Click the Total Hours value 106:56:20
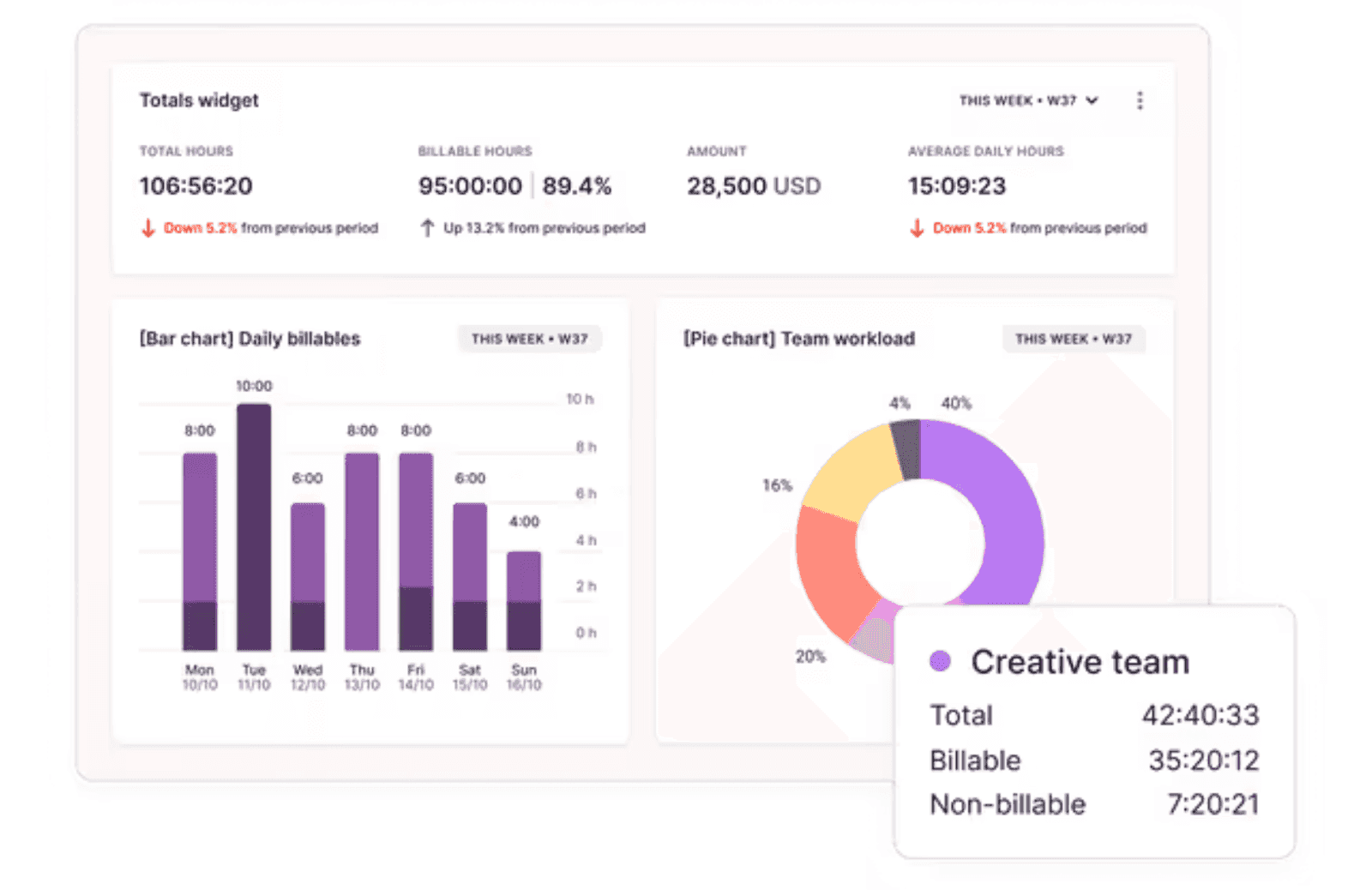 click(x=196, y=186)
